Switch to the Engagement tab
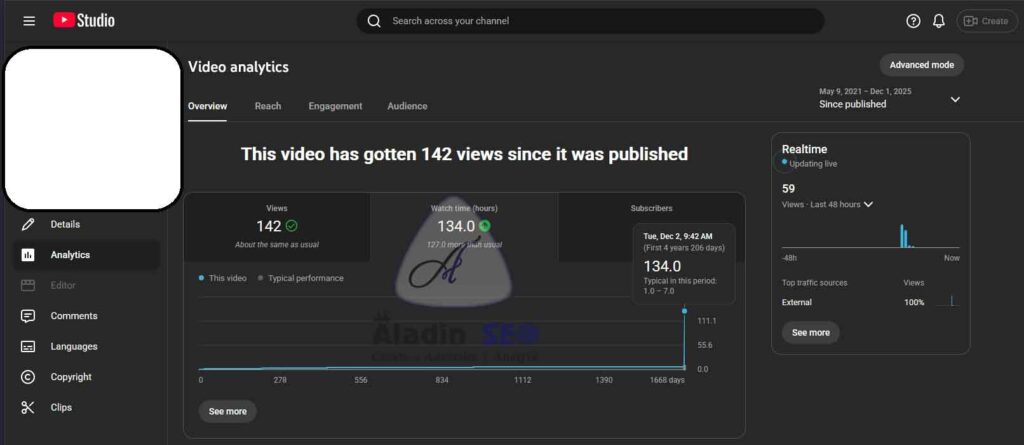 (x=335, y=106)
